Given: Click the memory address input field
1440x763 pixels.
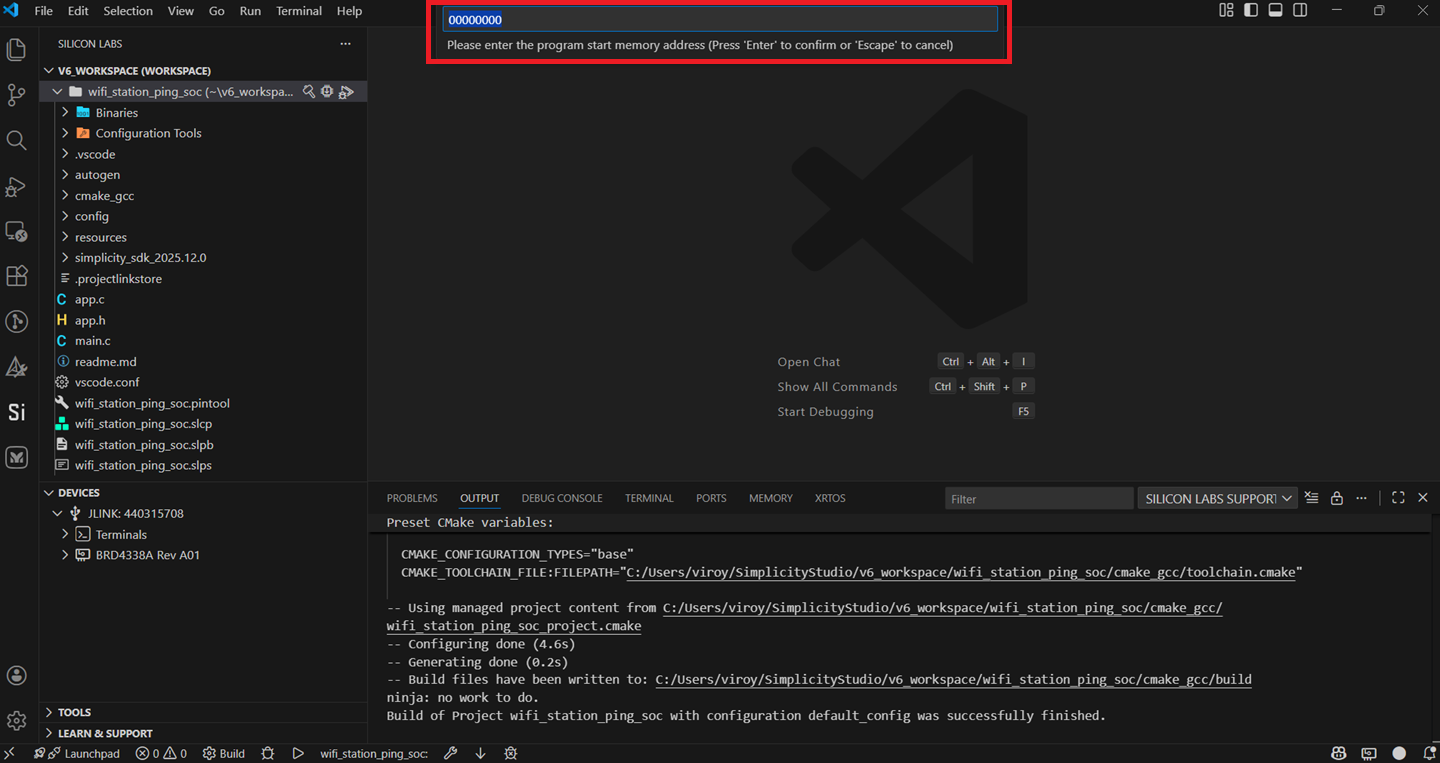Looking at the screenshot, I should (718, 19).
